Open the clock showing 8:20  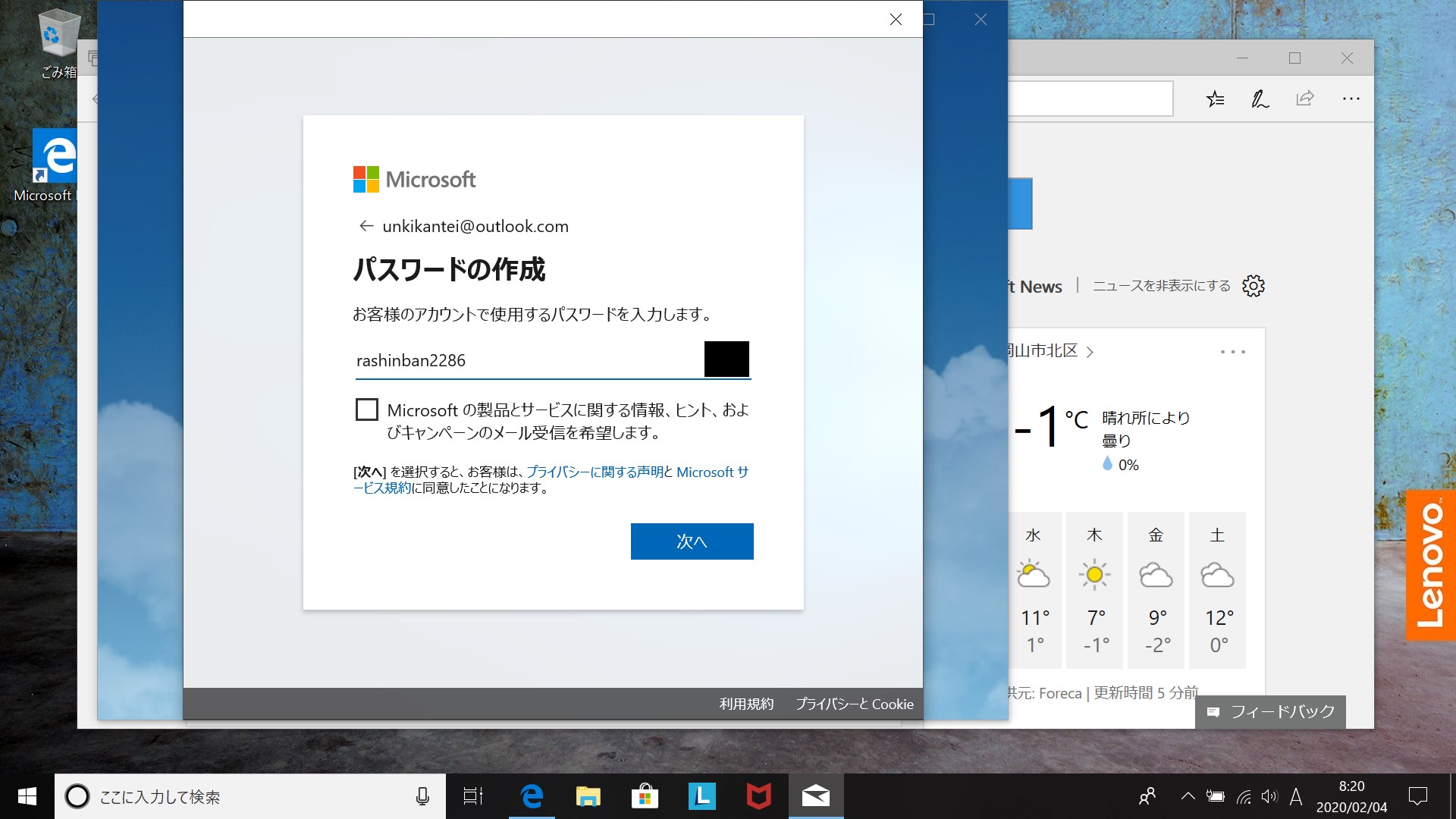tap(1351, 796)
